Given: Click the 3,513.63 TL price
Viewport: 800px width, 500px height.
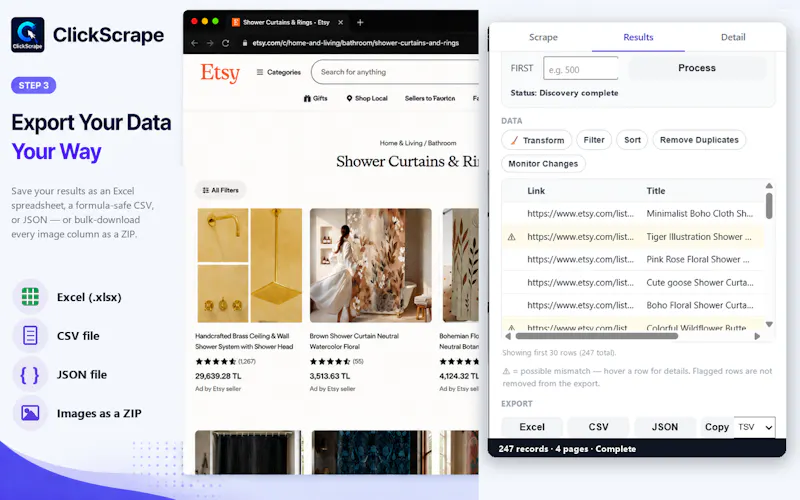Looking at the screenshot, I should tap(330, 376).
